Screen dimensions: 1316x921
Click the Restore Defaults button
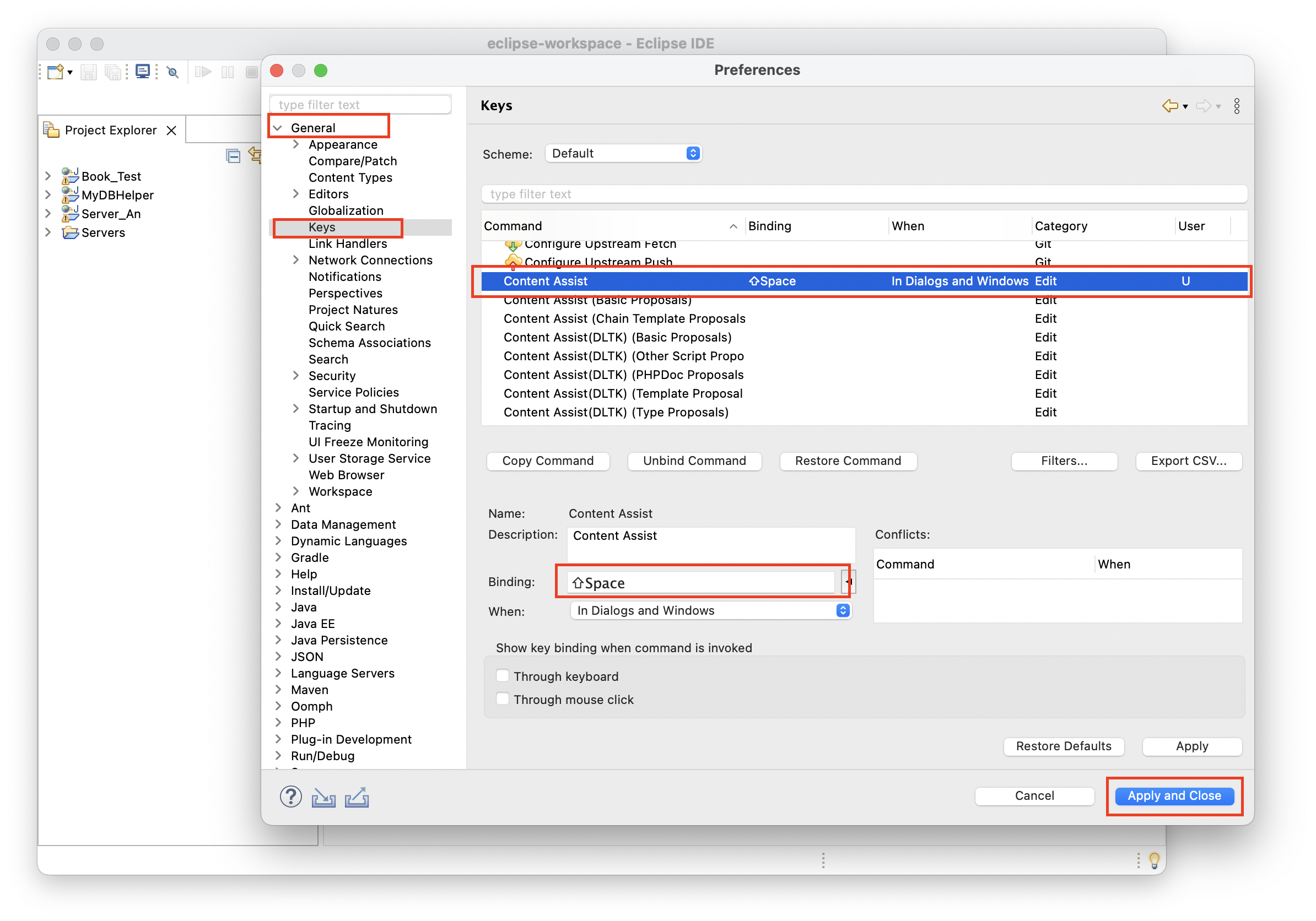click(x=1063, y=746)
